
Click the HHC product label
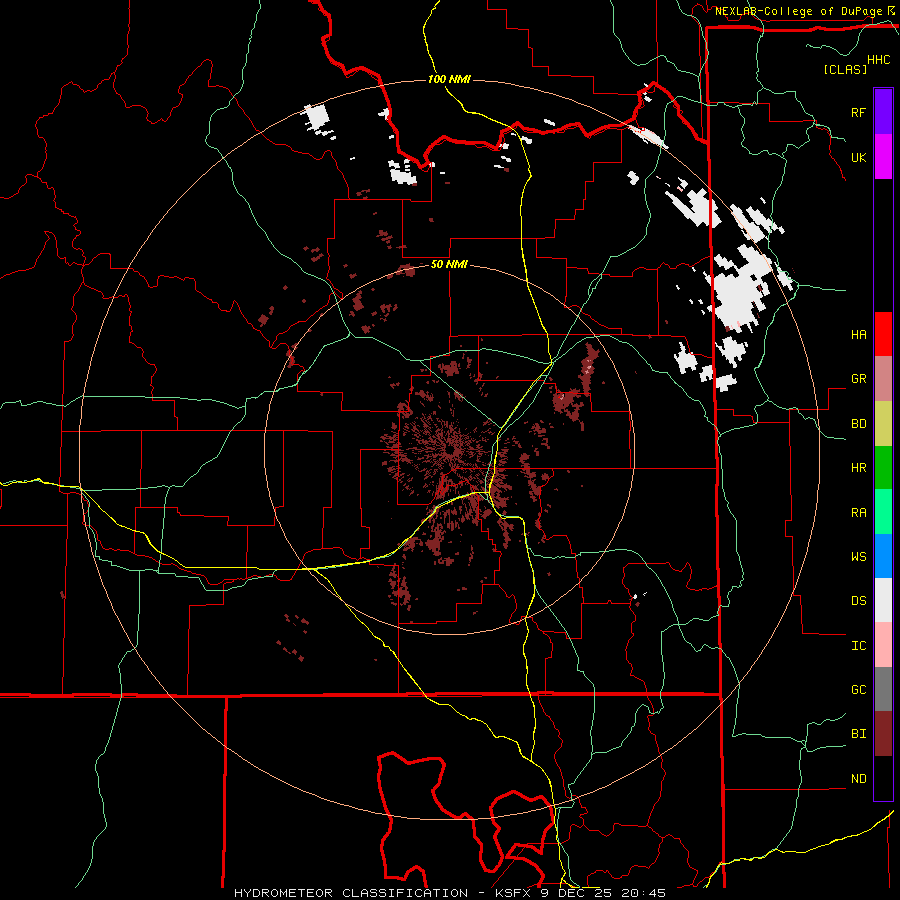pos(879,60)
